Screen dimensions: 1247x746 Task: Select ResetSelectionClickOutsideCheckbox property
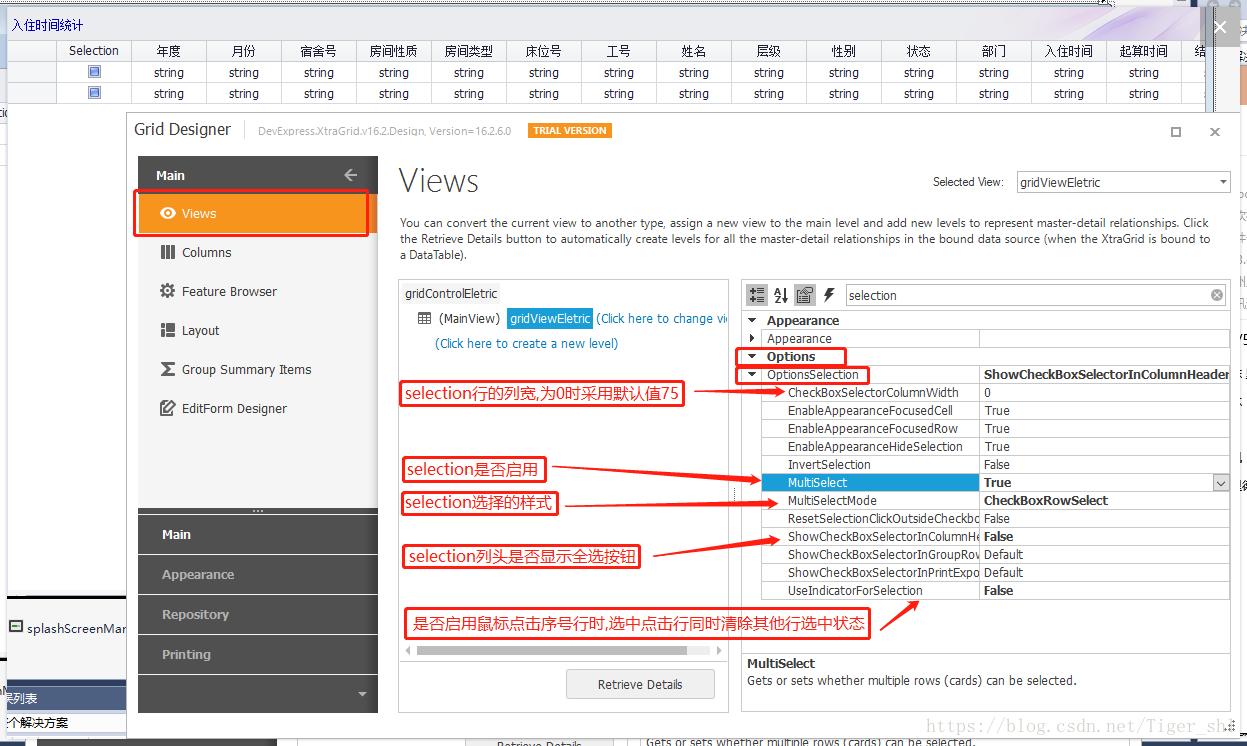point(883,519)
